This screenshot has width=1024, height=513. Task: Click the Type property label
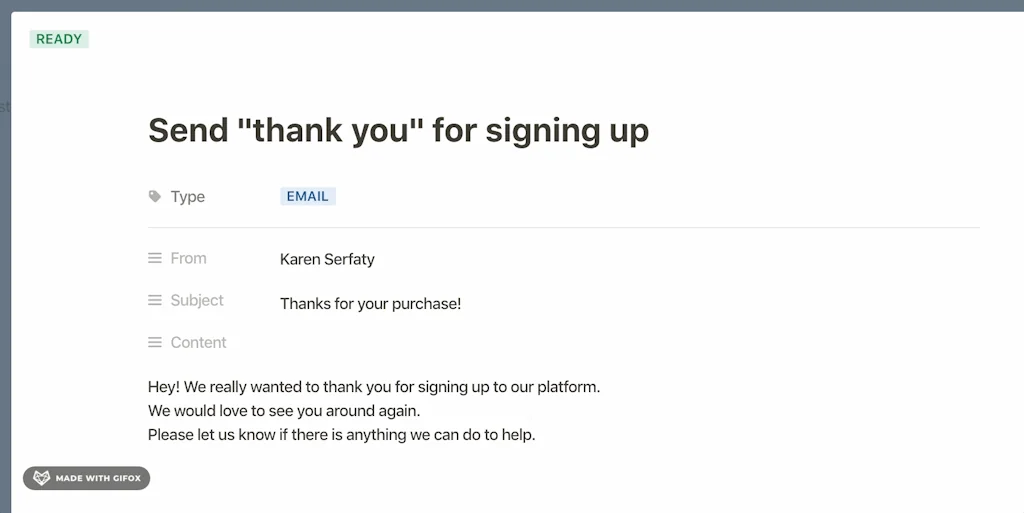click(187, 197)
